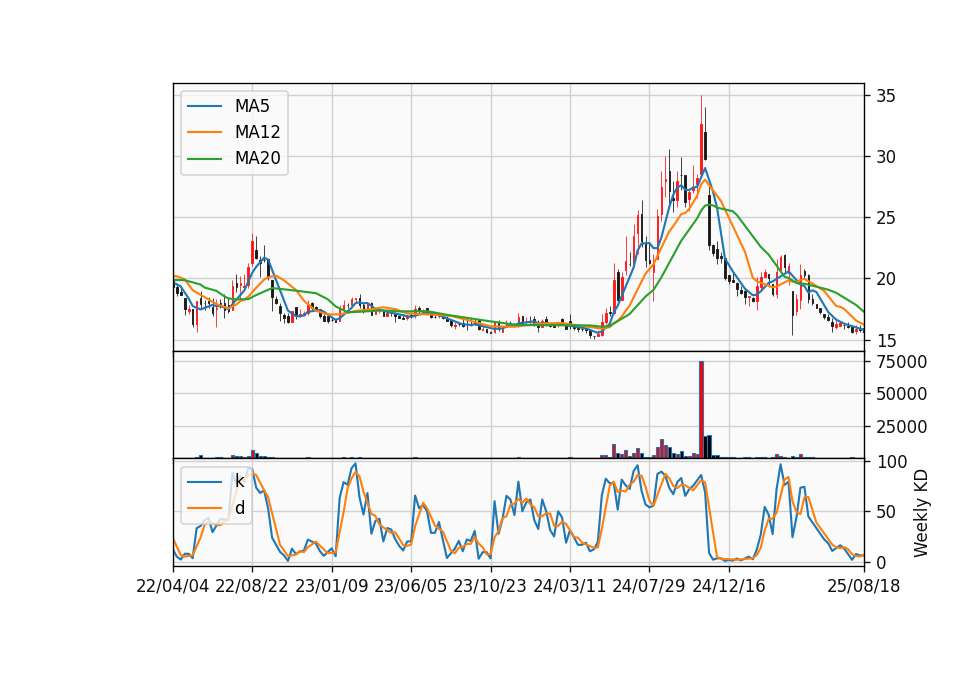
Task: Click the green MA20 peak near 26
Action: pos(709,205)
